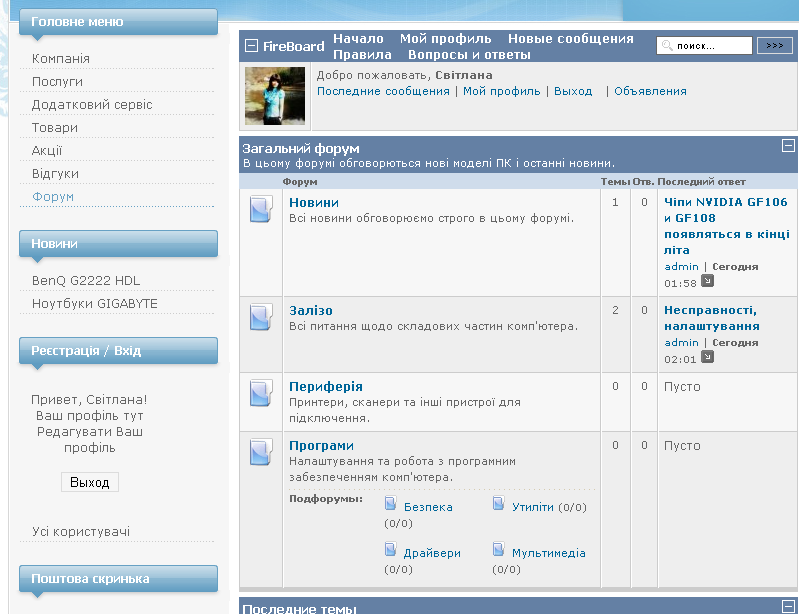Click the Пусто cell in Програми row
The width and height of the screenshot is (799, 614).
coord(682,446)
